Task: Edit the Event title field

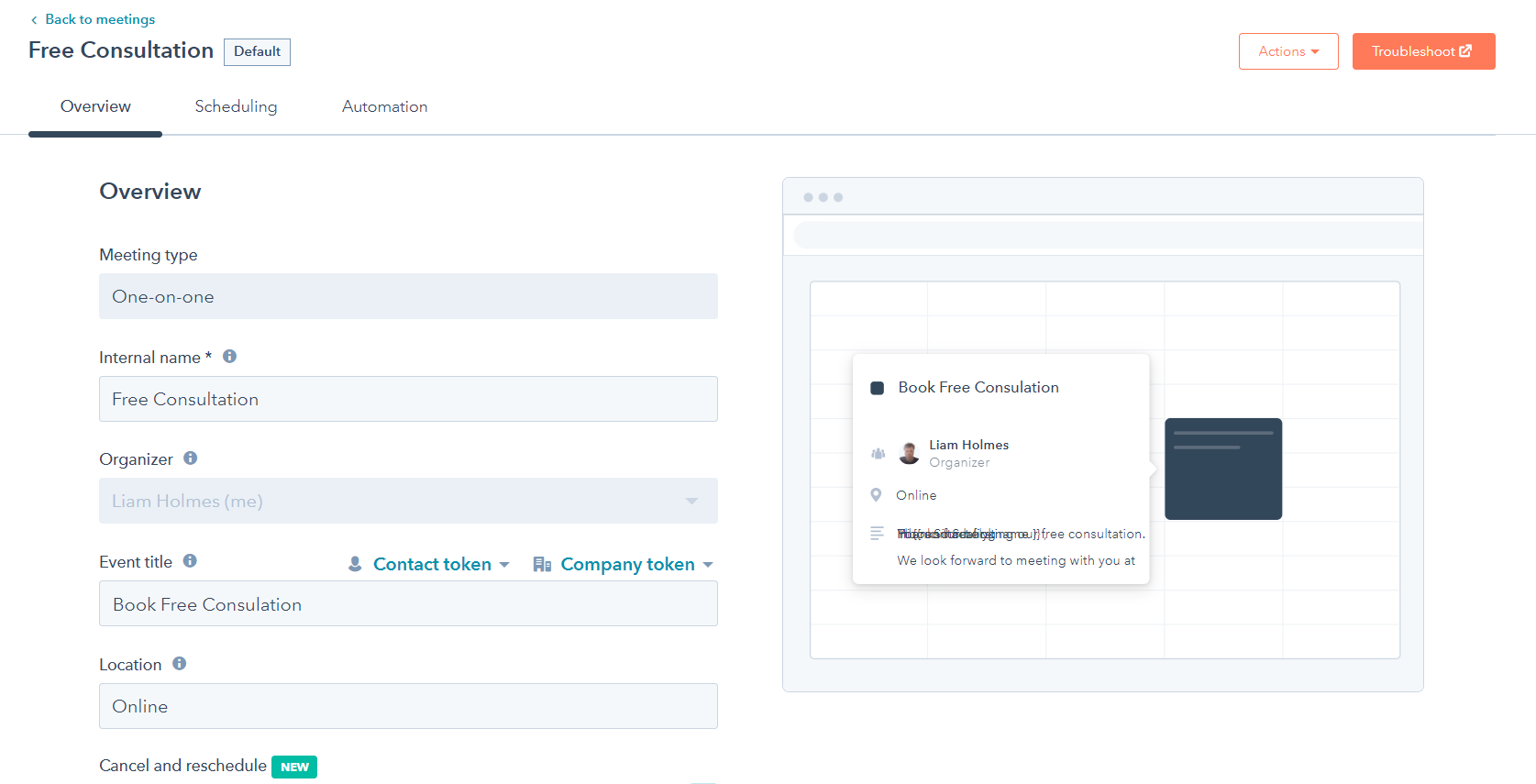Action: pos(408,604)
